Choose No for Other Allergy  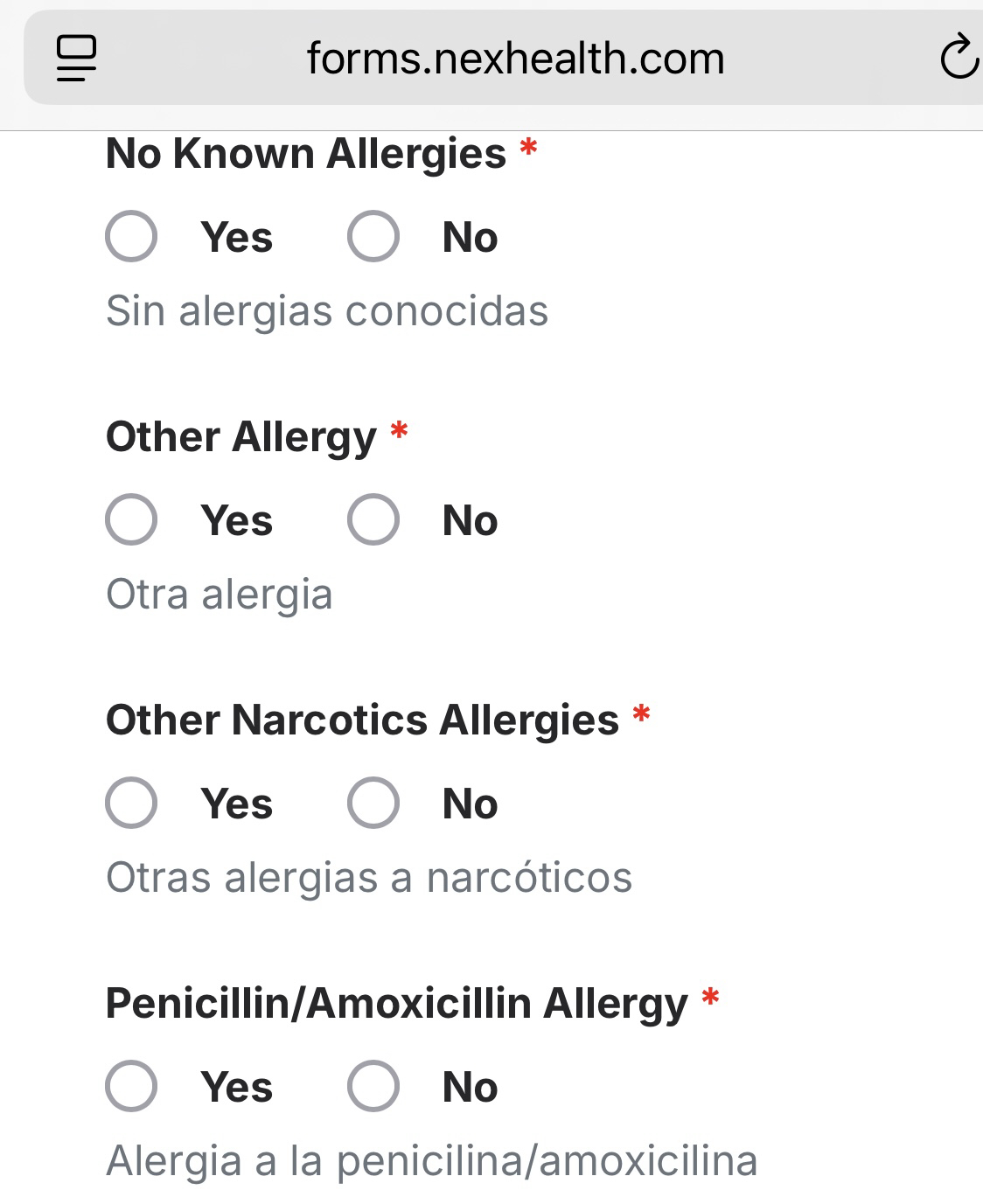tap(373, 519)
